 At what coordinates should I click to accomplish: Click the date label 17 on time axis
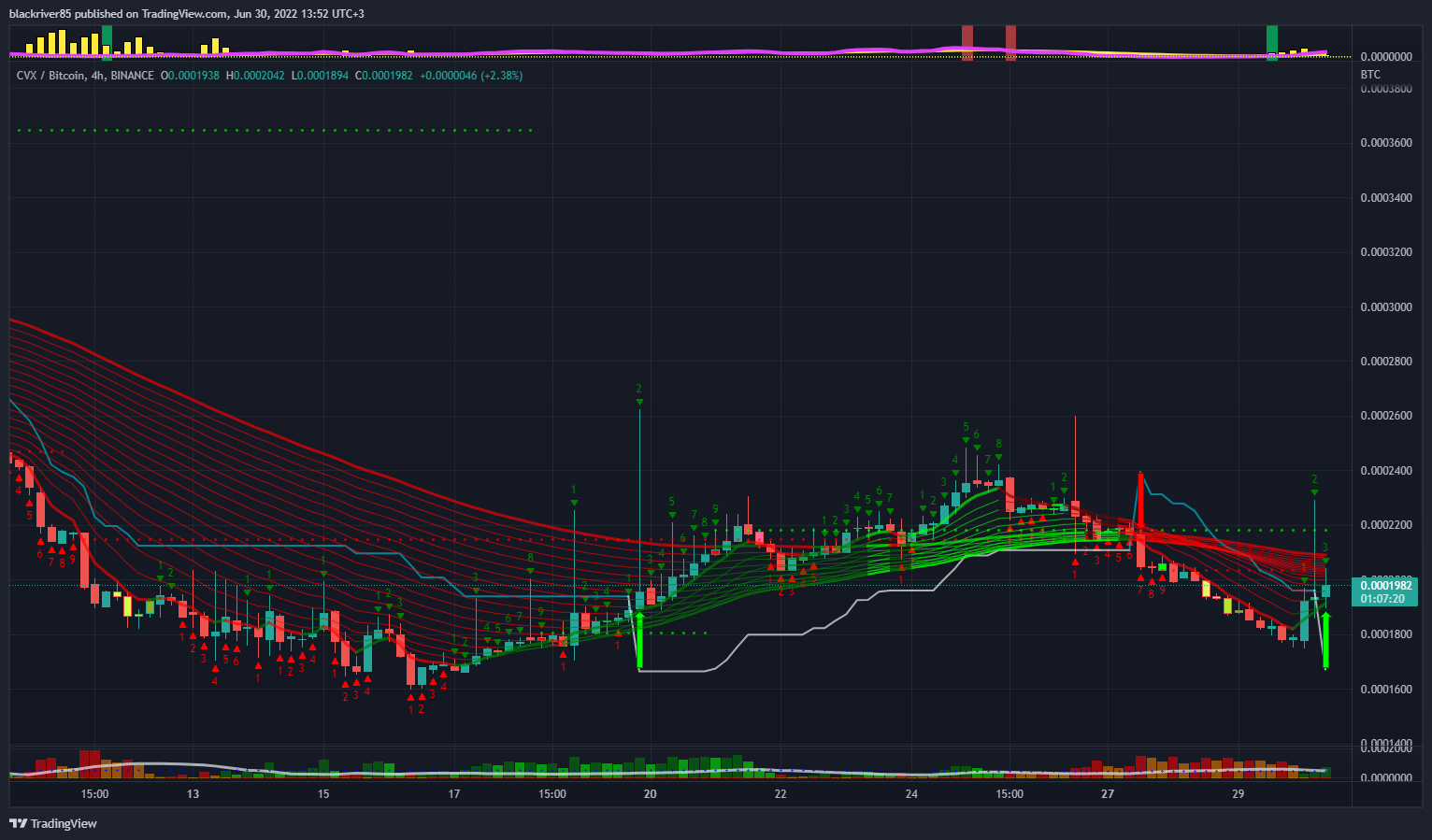[454, 794]
